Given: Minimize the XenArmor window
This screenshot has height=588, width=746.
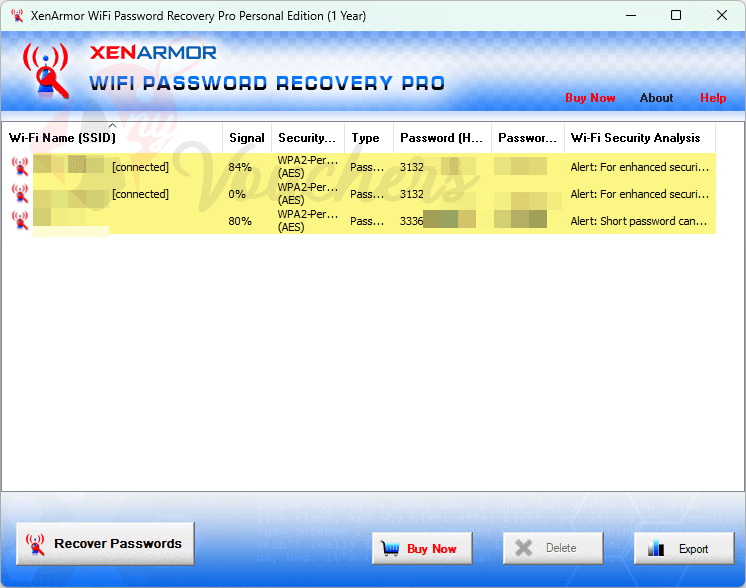Looking at the screenshot, I should pyautogui.click(x=631, y=15).
